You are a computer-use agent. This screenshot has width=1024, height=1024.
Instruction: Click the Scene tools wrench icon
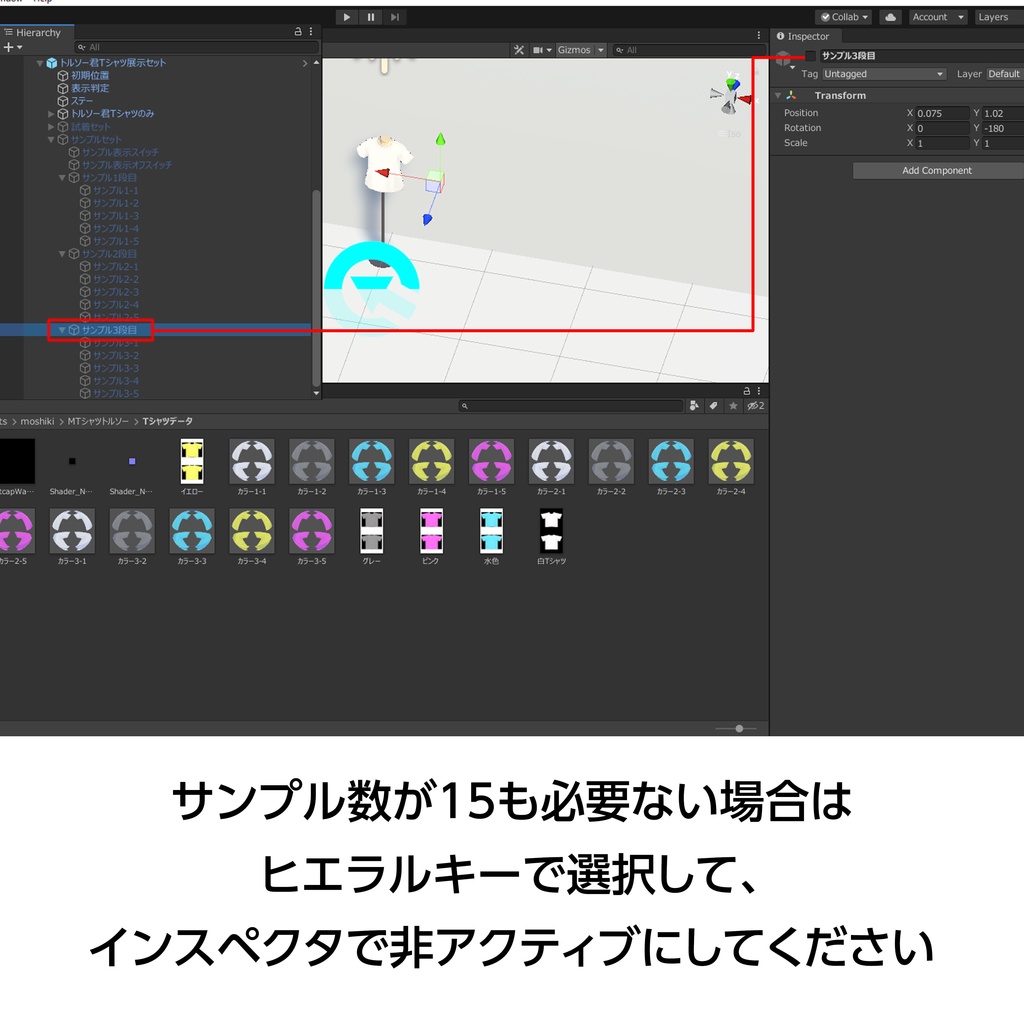point(519,50)
